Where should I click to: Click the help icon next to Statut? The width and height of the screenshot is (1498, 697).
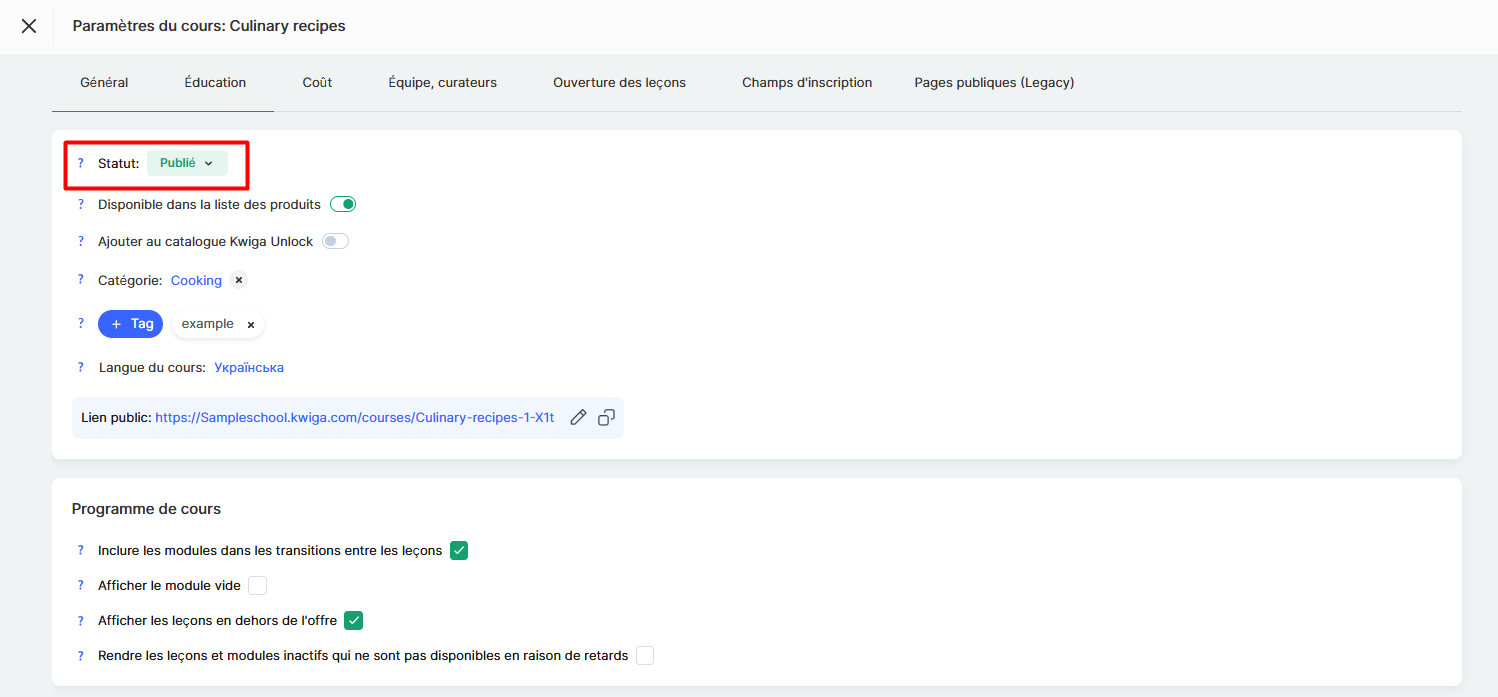pos(81,163)
